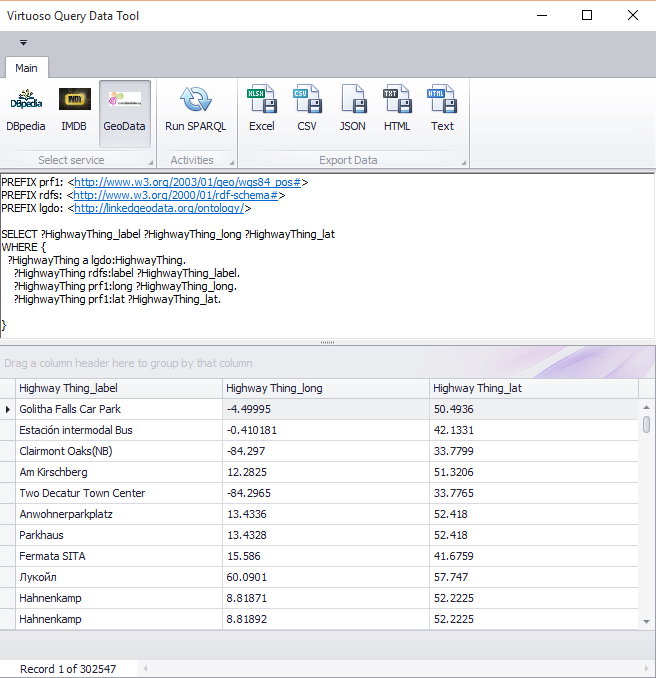This screenshot has height=678, width=656.
Task: Minimize the Virtuoso Query Data Tool window
Action: [x=542, y=16]
